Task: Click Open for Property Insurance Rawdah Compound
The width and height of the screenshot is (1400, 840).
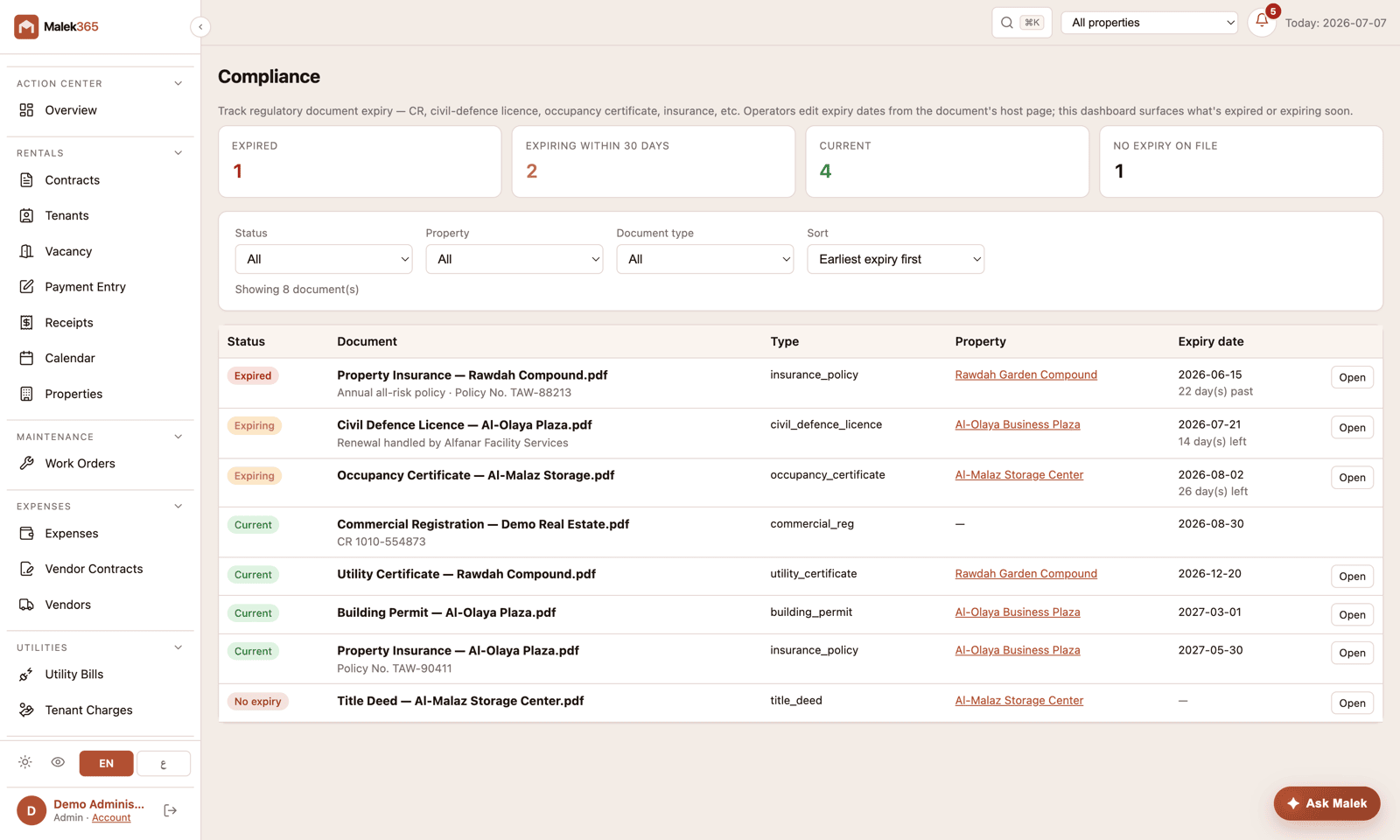Action: [x=1352, y=378]
